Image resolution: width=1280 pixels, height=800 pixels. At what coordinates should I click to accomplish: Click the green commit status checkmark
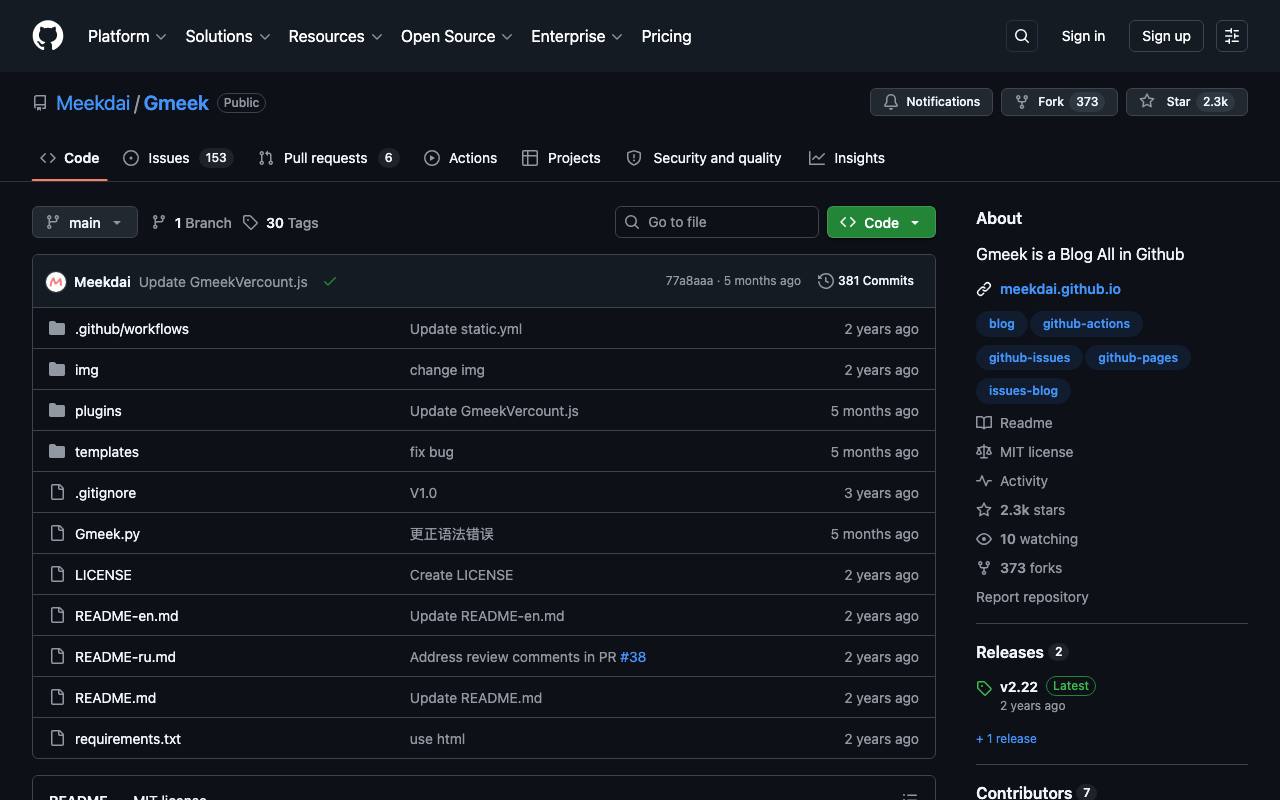330,282
